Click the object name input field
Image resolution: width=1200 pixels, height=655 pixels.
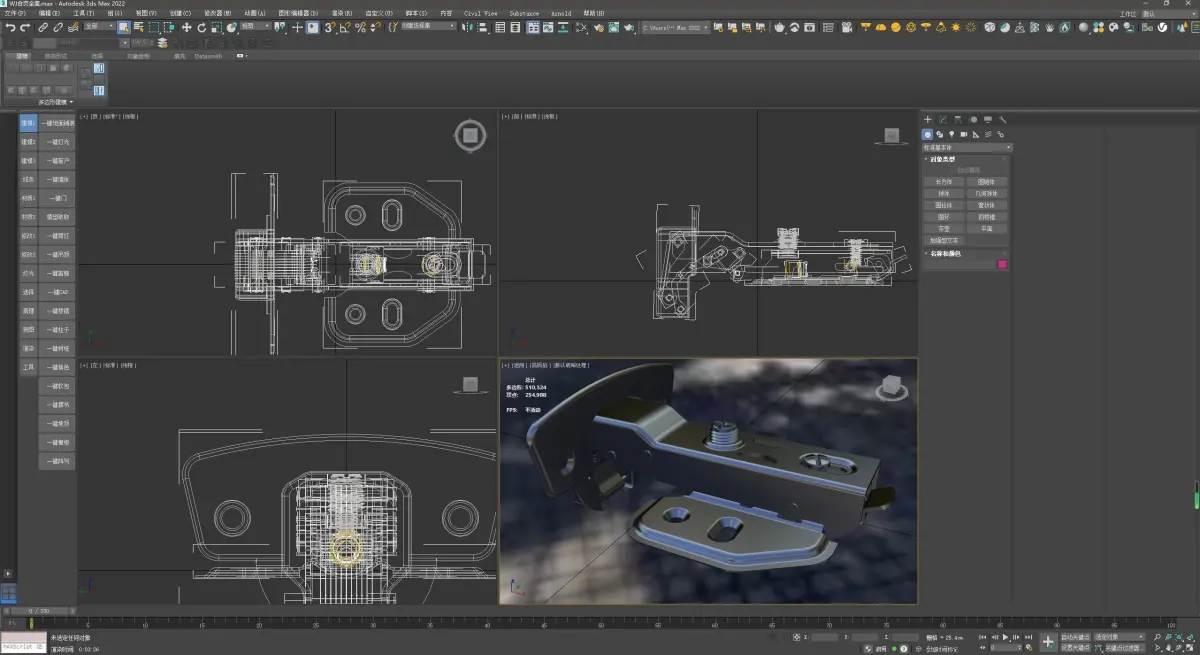click(959, 264)
